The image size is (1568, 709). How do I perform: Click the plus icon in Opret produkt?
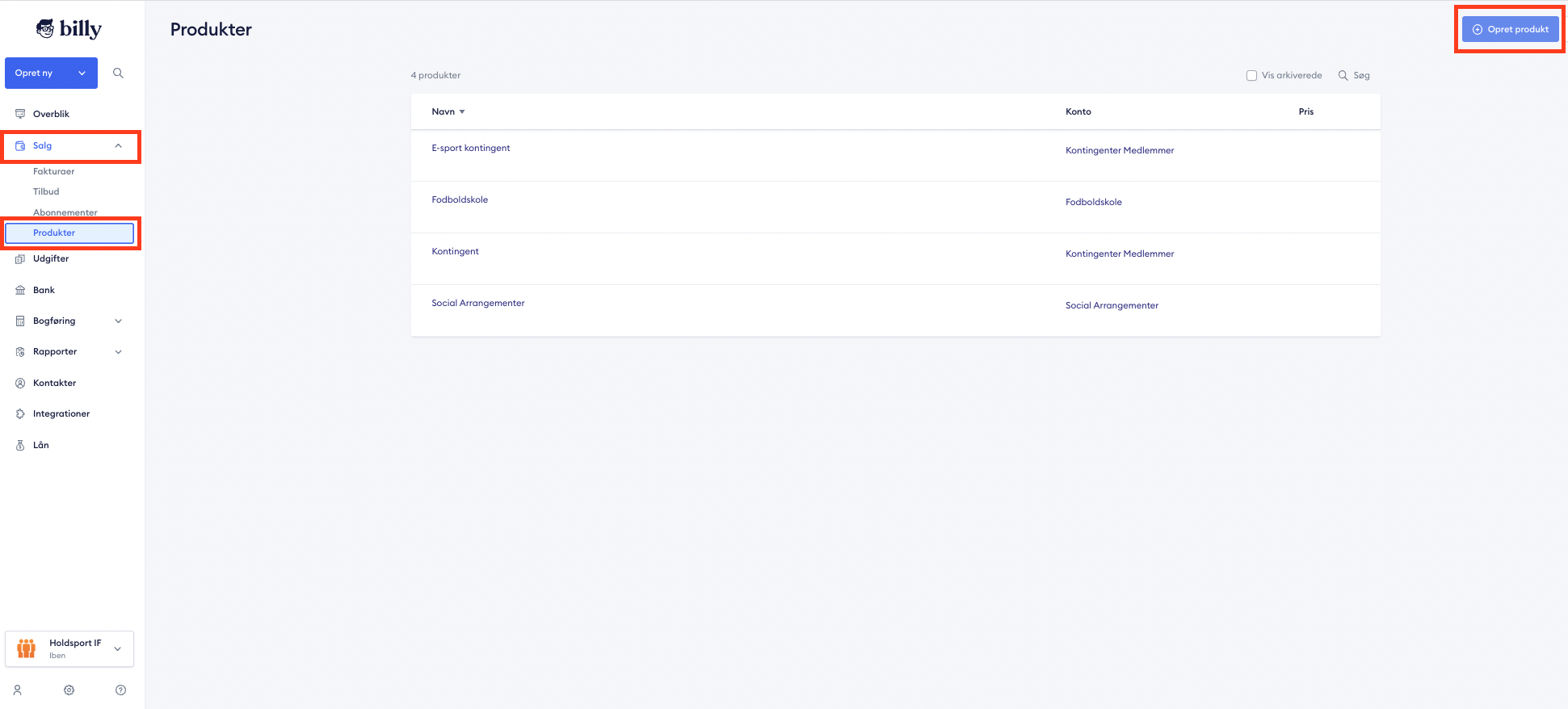1478,29
